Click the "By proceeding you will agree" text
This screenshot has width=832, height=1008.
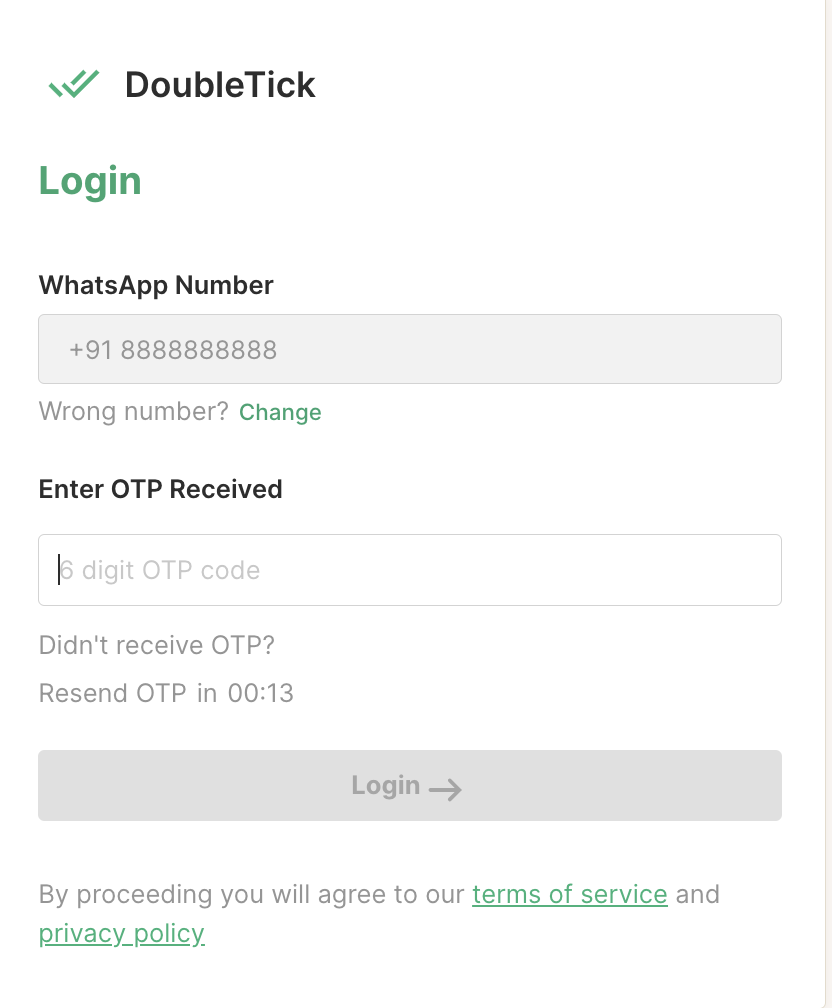pyautogui.click(x=252, y=893)
